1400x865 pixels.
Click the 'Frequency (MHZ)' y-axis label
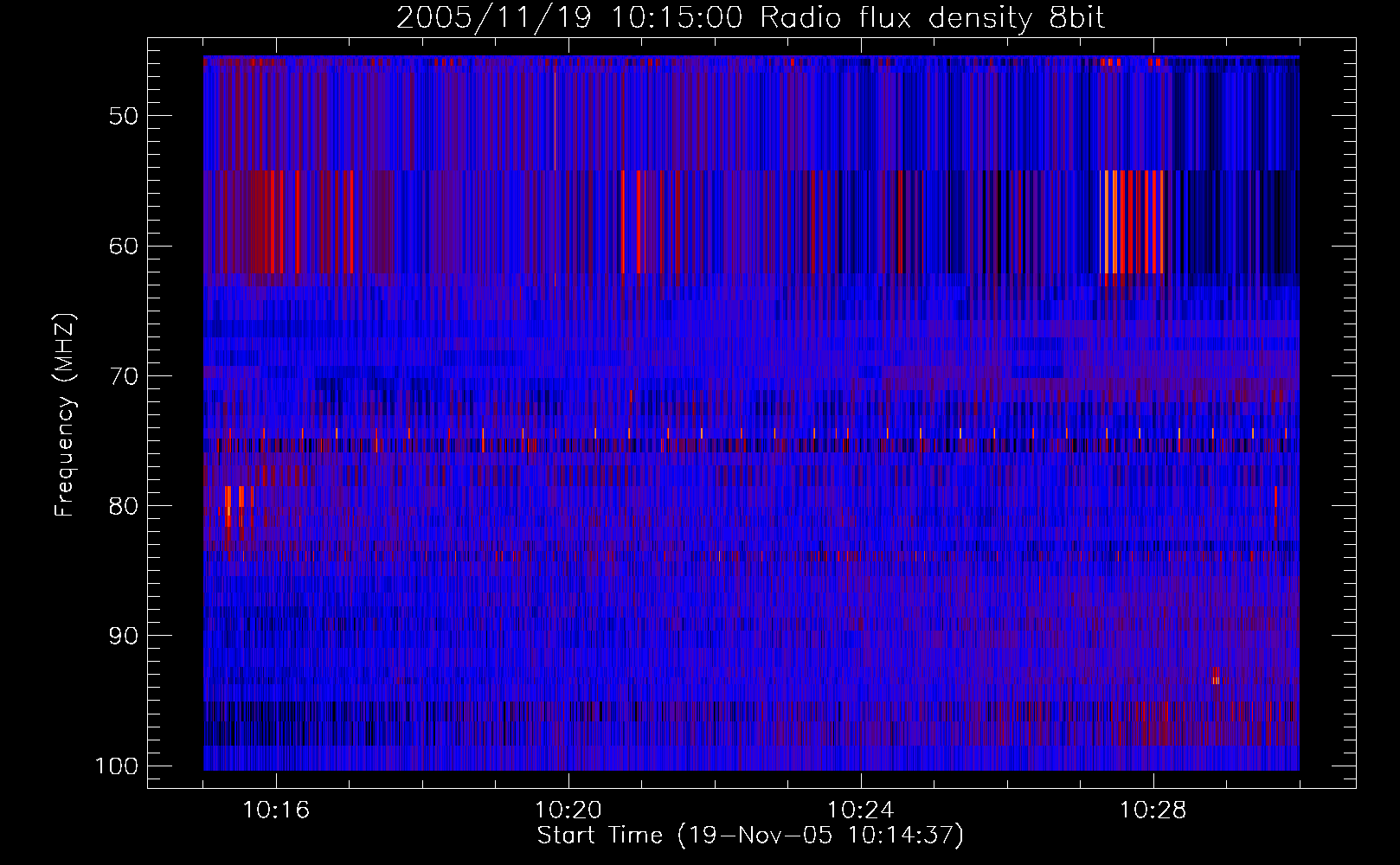[65, 414]
